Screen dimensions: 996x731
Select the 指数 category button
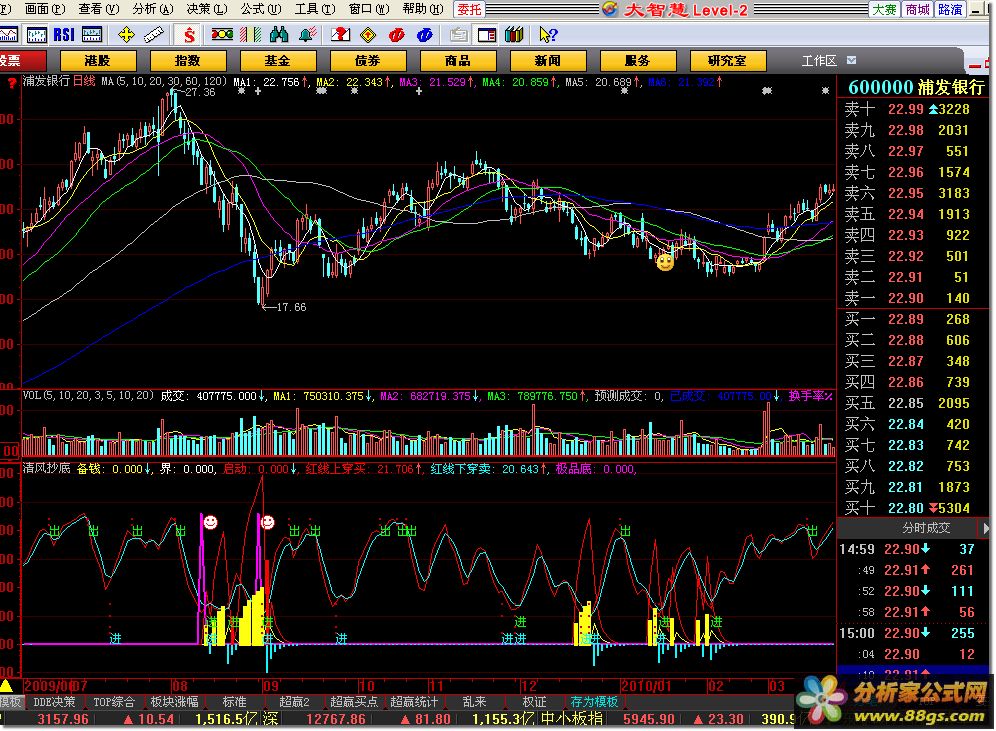(x=188, y=61)
